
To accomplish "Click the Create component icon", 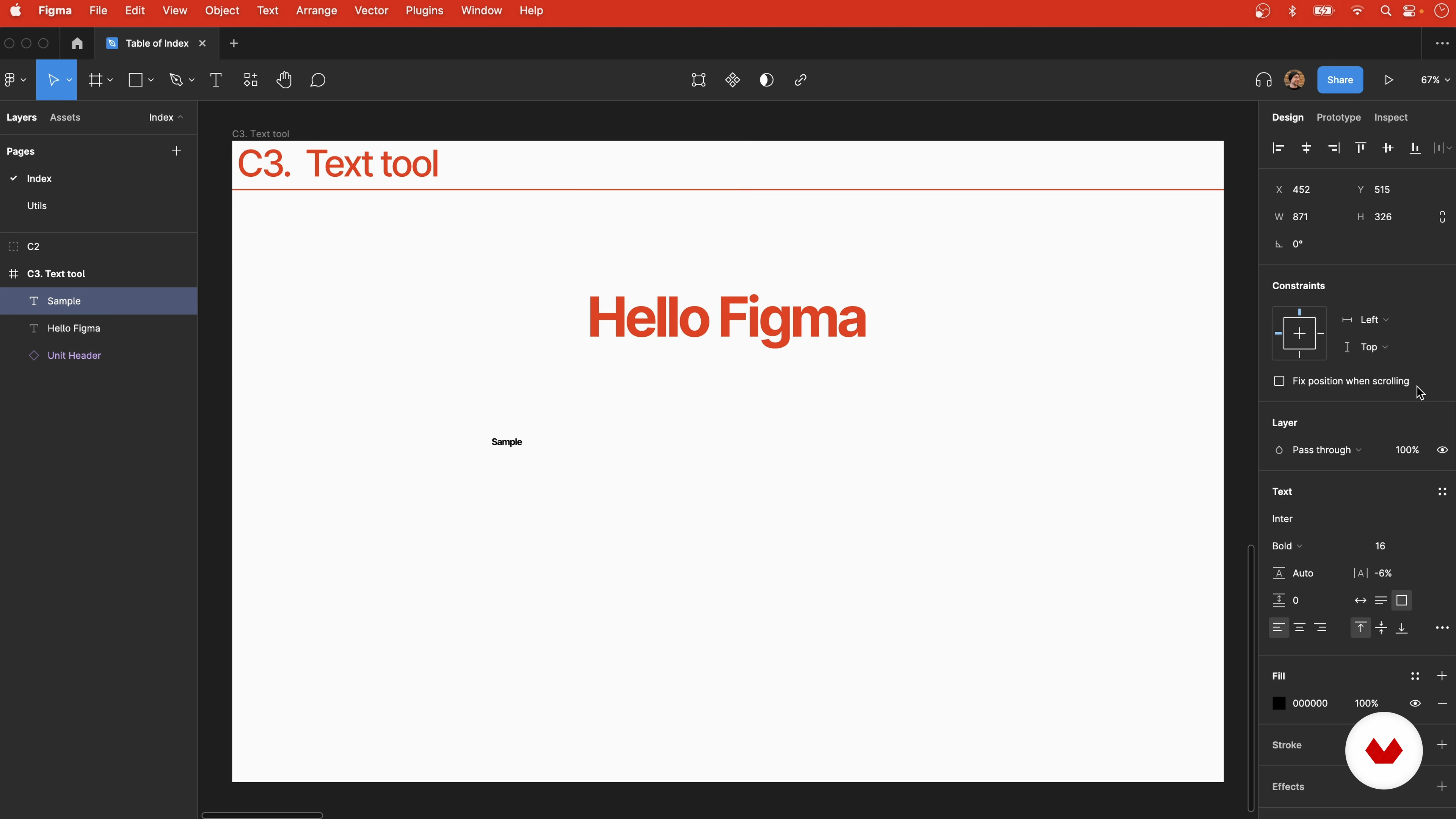I will pyautogui.click(x=733, y=80).
